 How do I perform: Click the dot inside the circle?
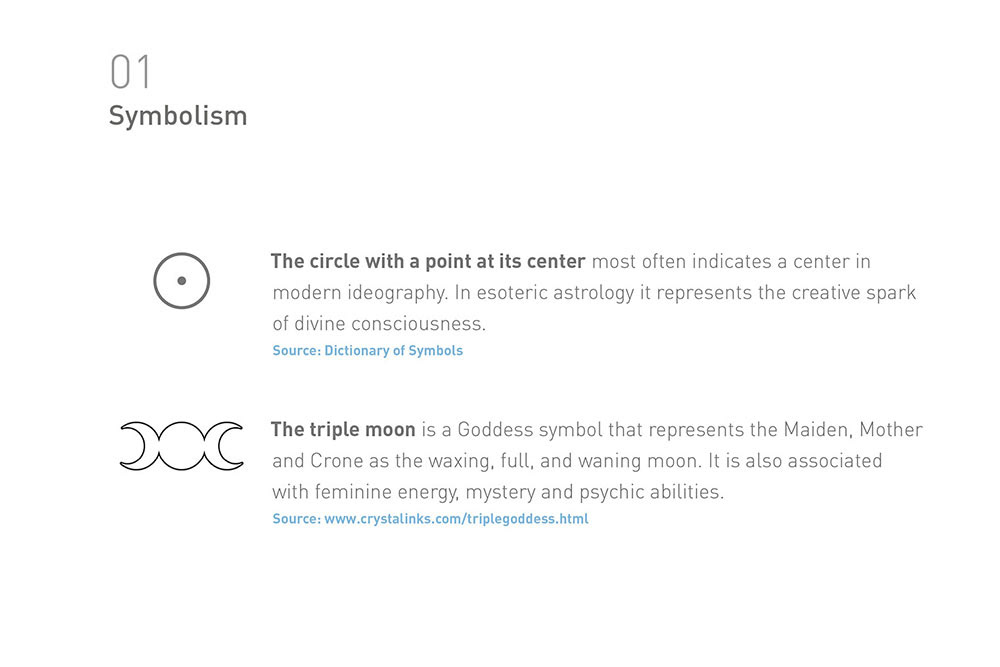pos(182,281)
